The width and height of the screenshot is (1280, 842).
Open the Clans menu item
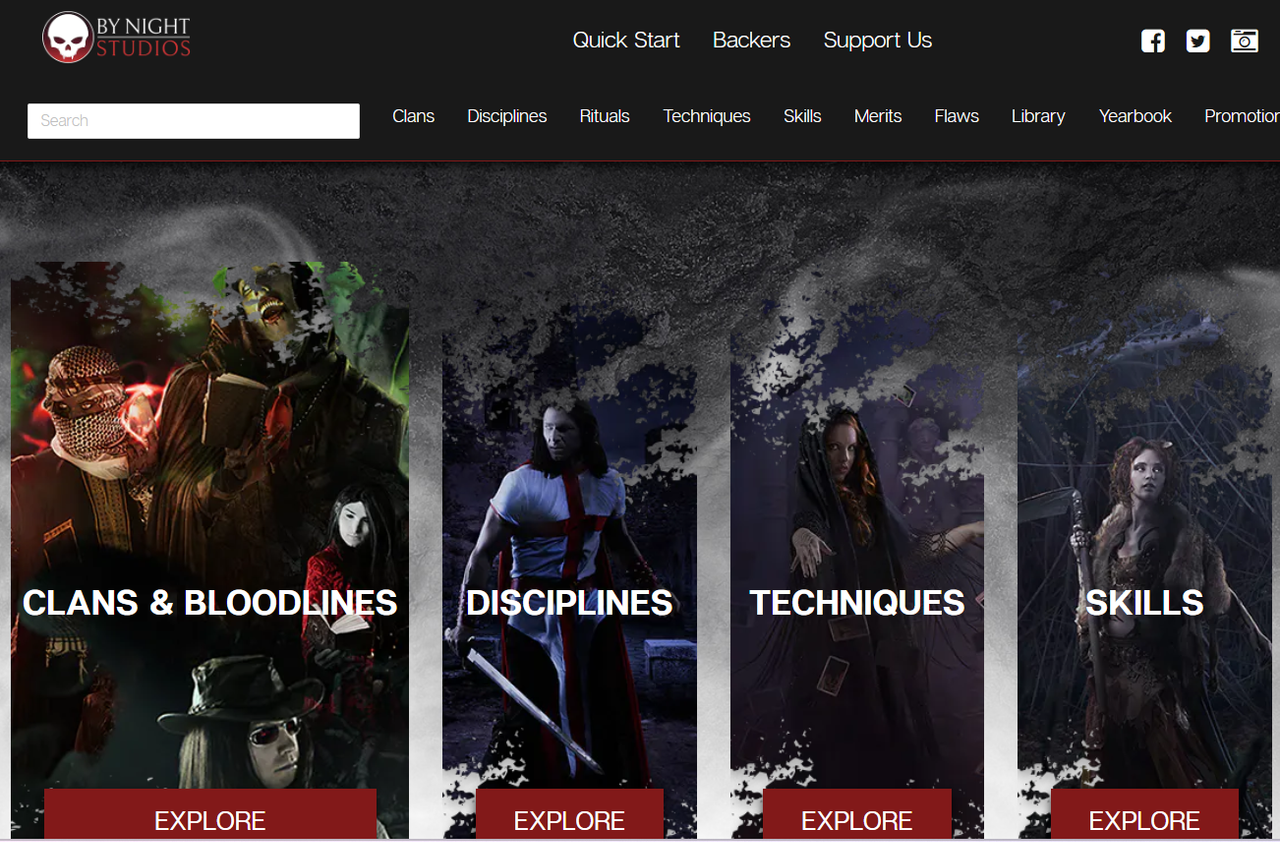[x=413, y=117]
